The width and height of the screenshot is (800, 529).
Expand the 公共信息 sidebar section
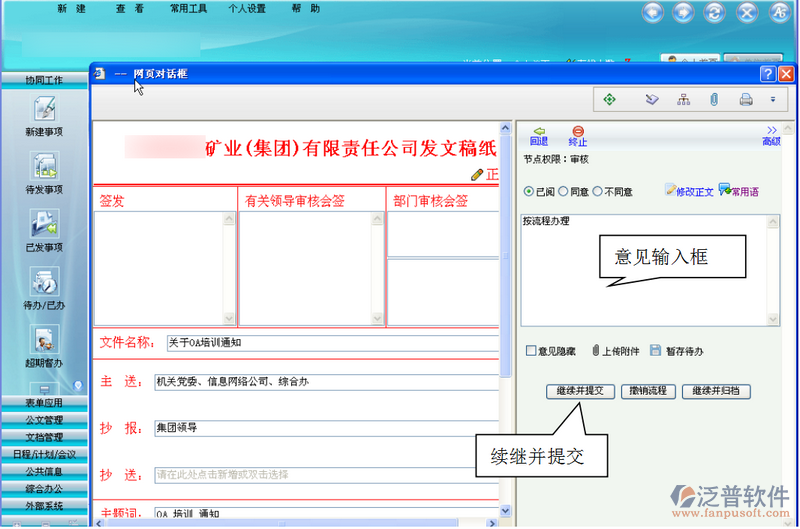pos(44,471)
